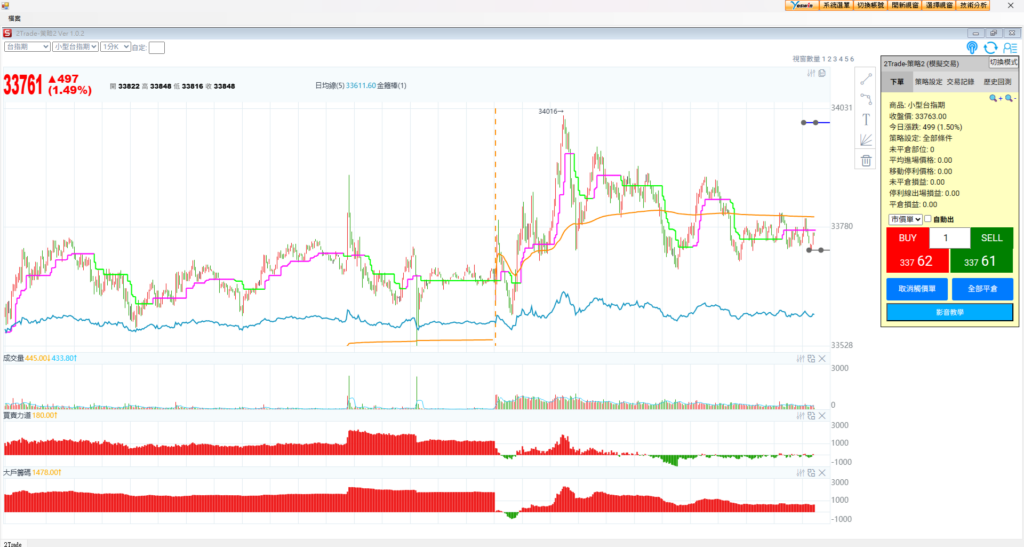Switch to the 策略設定 tab
Viewport: 1024px width, 547px height.
click(929, 82)
